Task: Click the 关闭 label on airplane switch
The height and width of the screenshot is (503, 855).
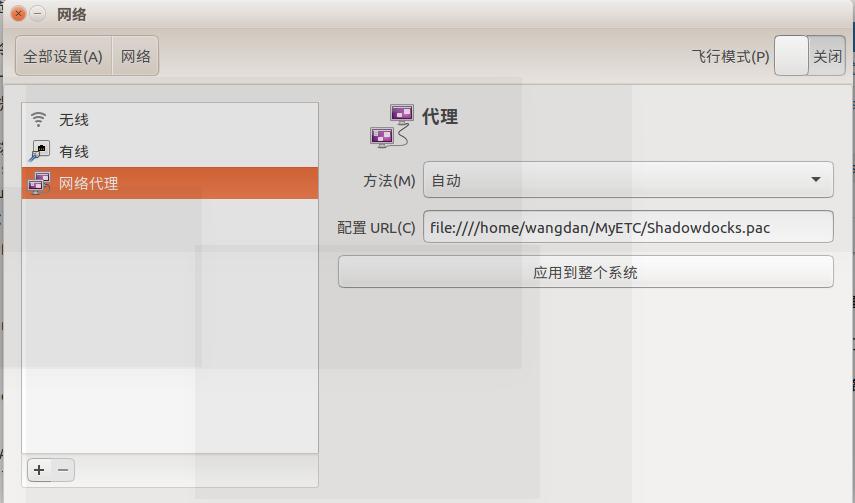Action: [827, 56]
